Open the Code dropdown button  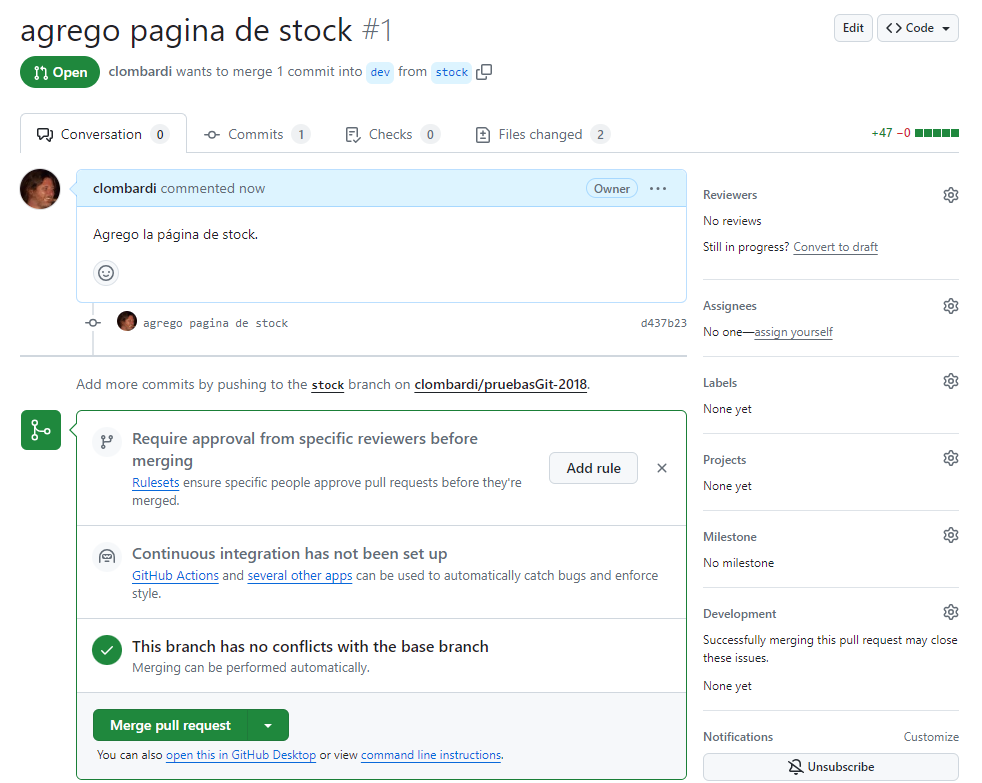coord(917,28)
